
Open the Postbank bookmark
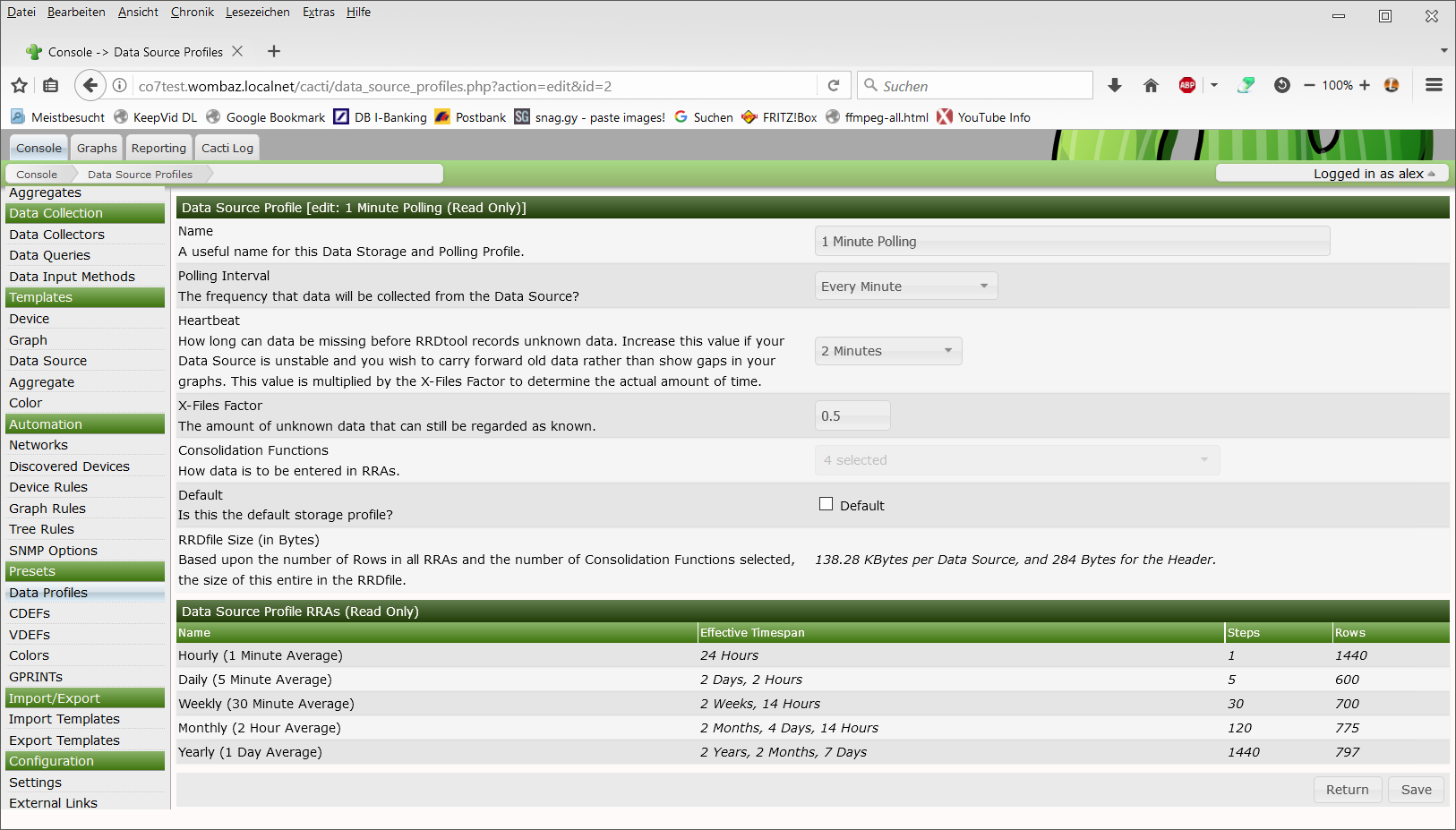pyautogui.click(x=471, y=117)
